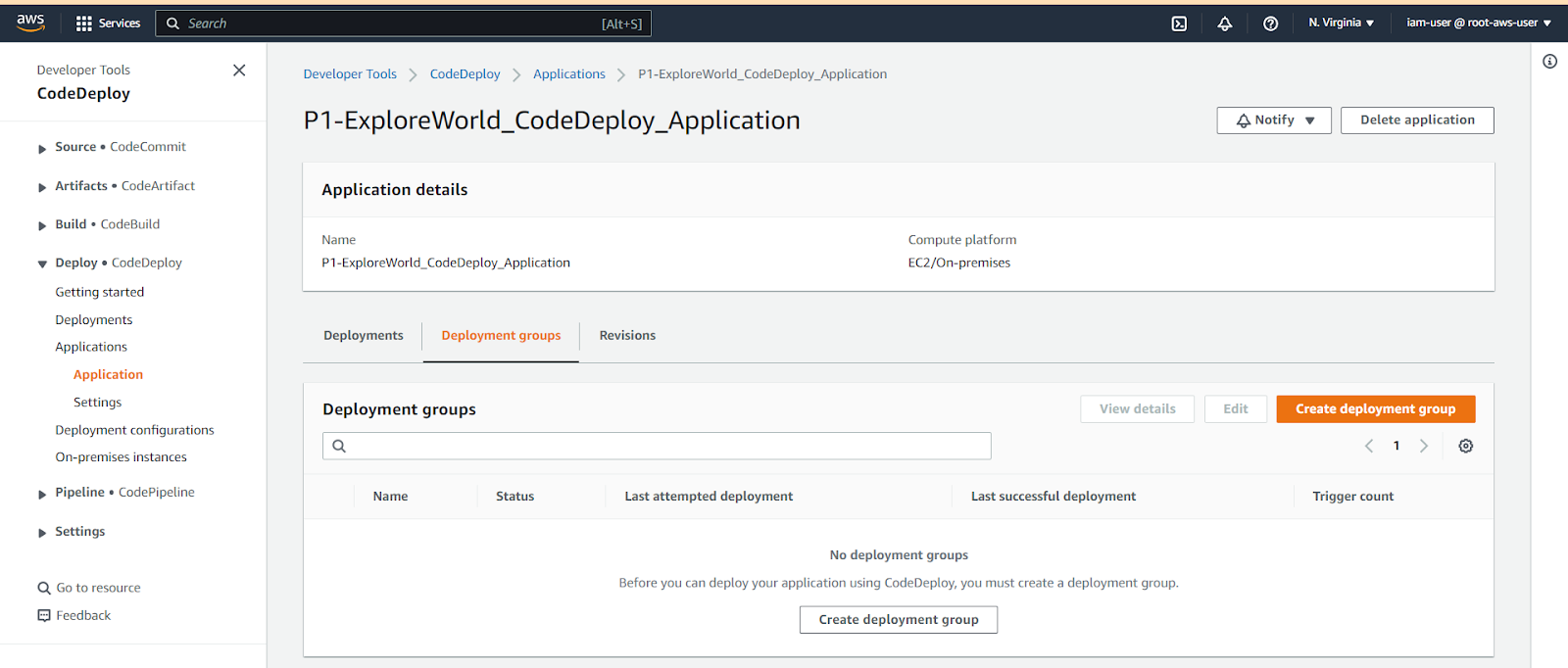Sort by the Status column header

click(514, 497)
